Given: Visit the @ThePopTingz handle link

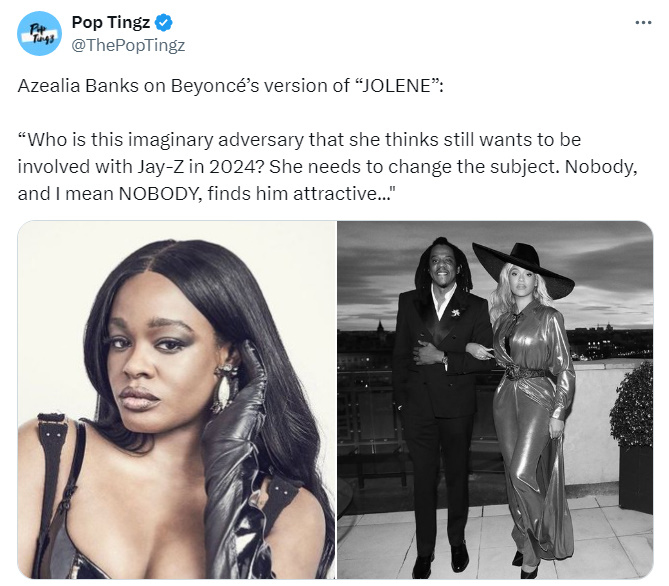Looking at the screenshot, I should (128, 45).
